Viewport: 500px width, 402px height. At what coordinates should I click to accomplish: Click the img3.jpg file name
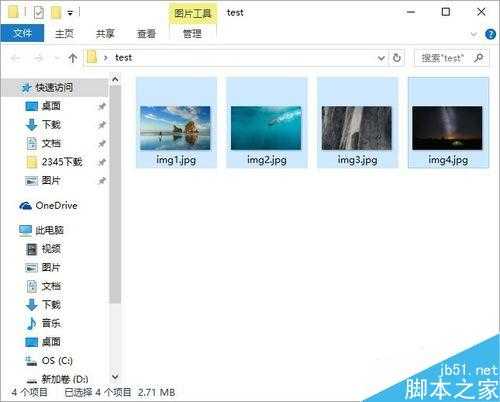coord(357,160)
